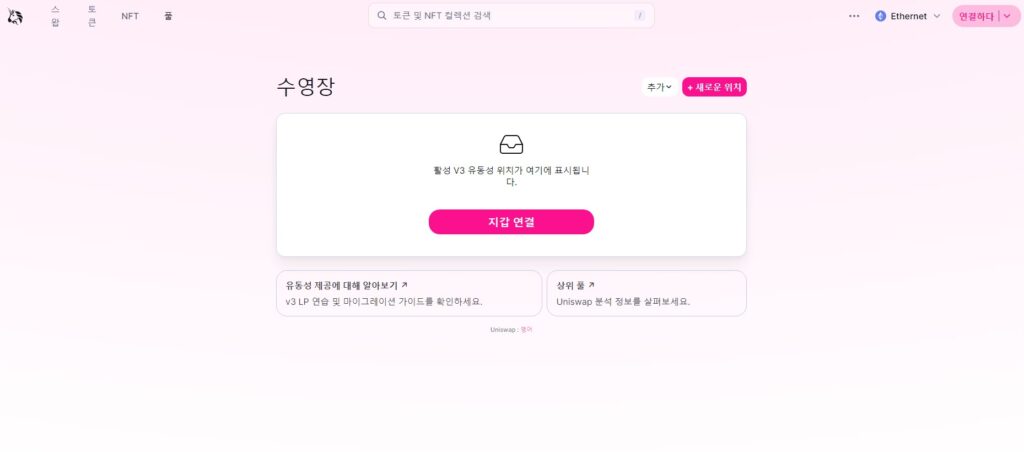
Task: Click the Uniswap unicorn logo
Action: tap(15, 16)
